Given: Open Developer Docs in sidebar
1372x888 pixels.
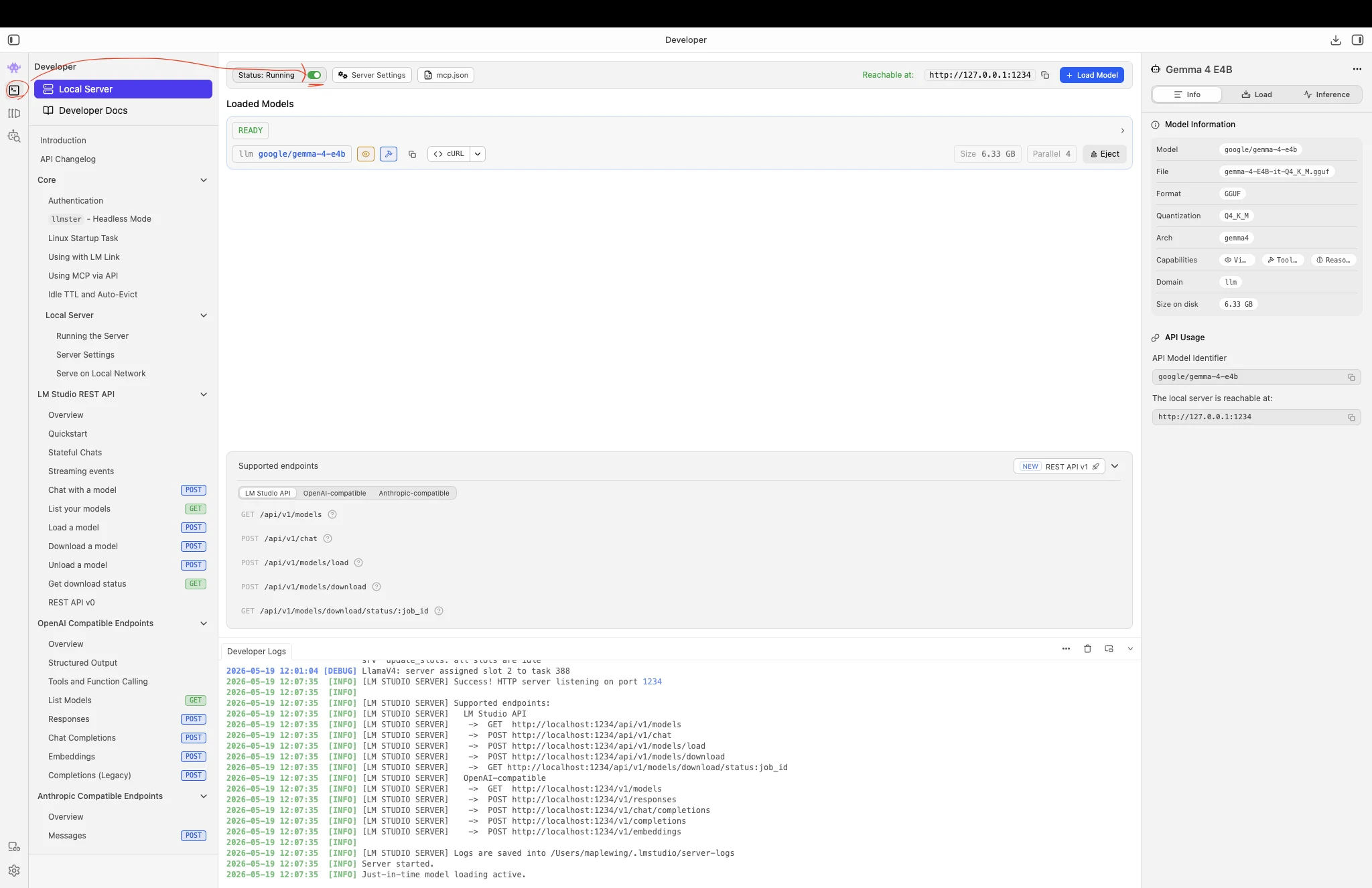Looking at the screenshot, I should 123,110.
